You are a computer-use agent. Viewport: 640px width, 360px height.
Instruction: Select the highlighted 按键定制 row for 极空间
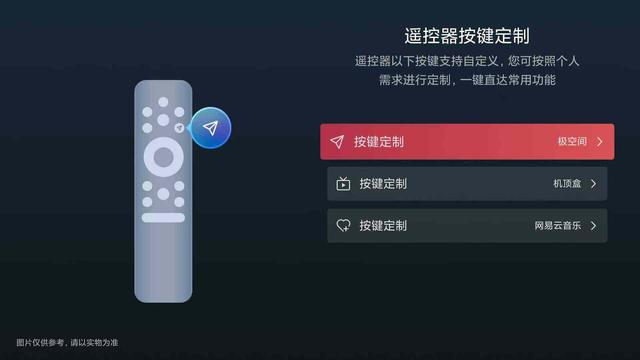pos(467,142)
